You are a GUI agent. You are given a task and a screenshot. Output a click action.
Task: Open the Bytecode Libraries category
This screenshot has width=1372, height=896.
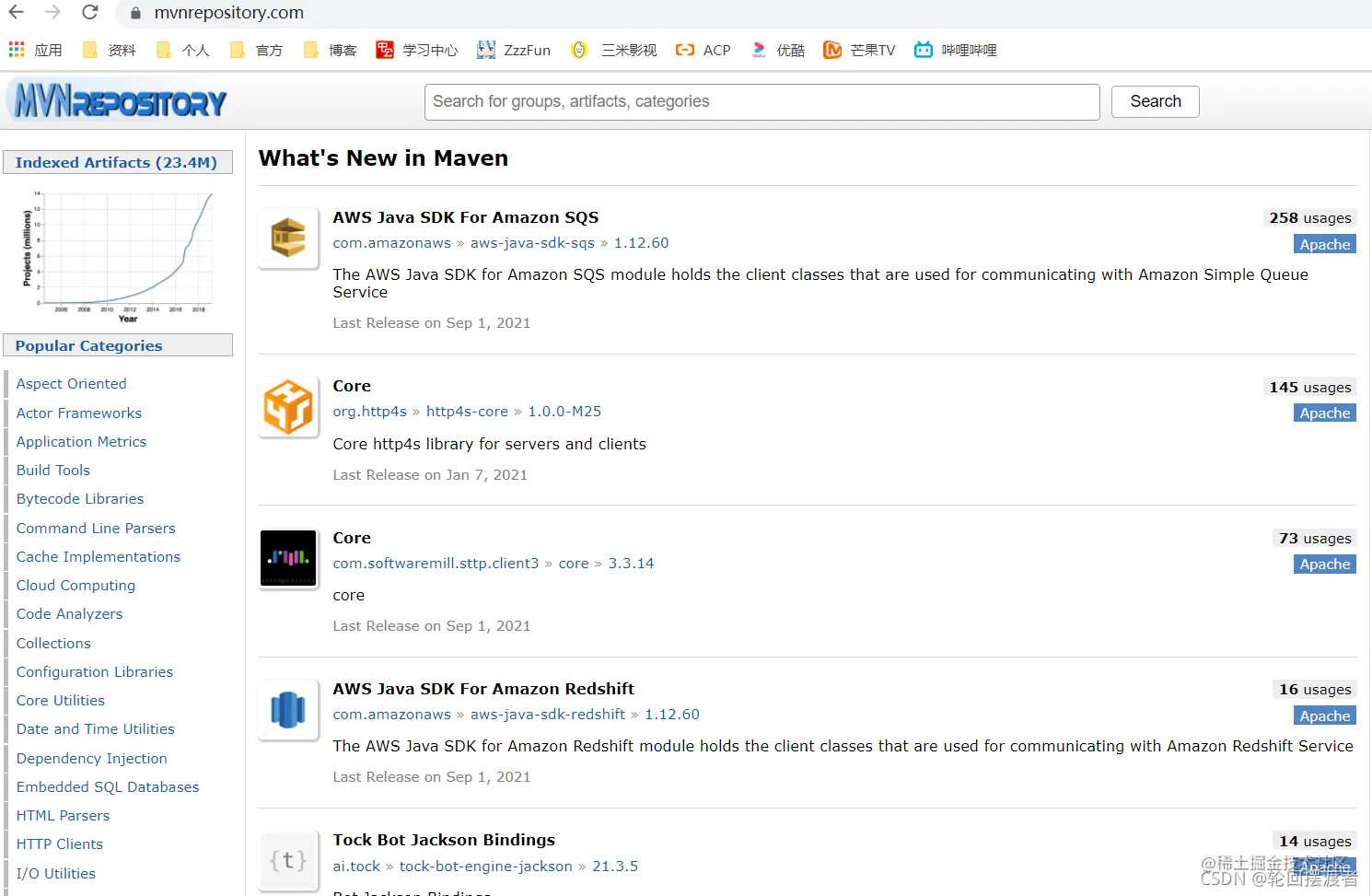tap(79, 498)
